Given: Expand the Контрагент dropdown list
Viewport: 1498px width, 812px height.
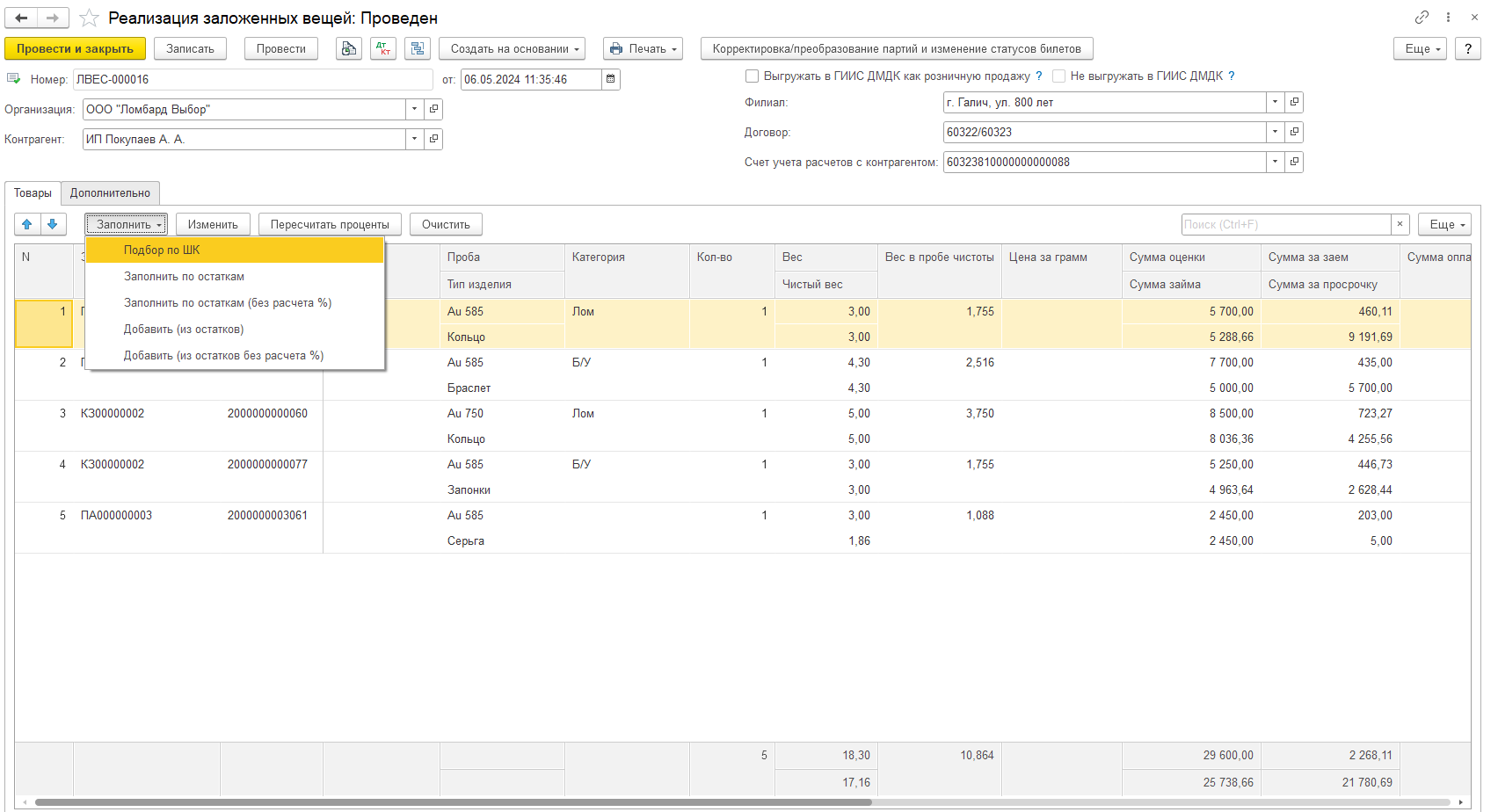Looking at the screenshot, I should pos(415,139).
